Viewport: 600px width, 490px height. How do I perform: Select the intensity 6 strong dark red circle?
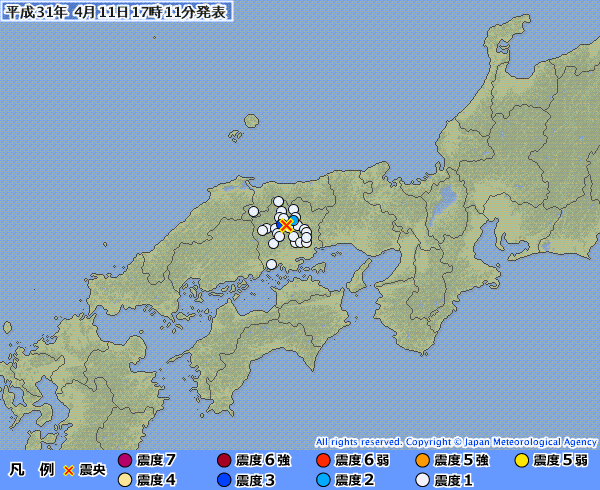click(x=224, y=460)
